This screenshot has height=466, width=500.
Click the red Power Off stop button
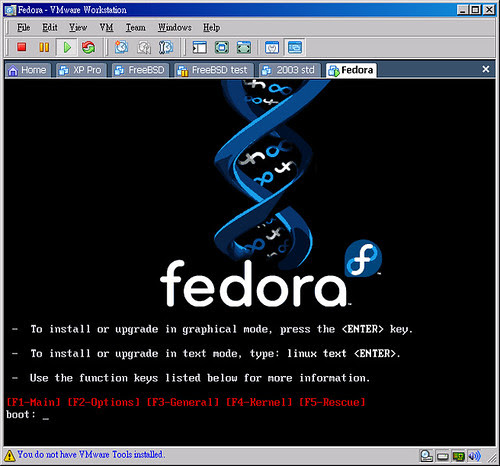[22, 47]
